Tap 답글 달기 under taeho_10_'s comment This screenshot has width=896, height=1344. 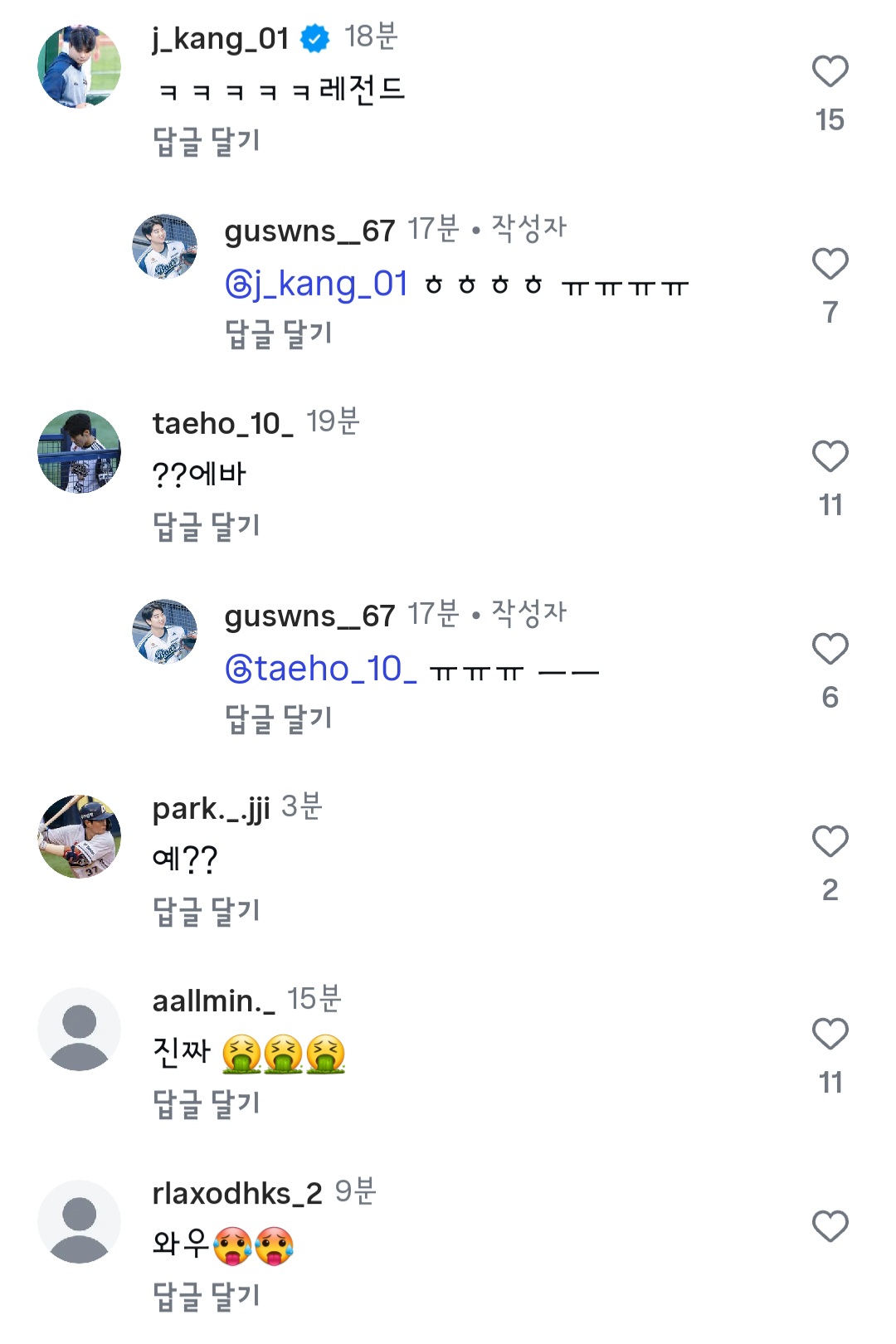[x=207, y=526]
